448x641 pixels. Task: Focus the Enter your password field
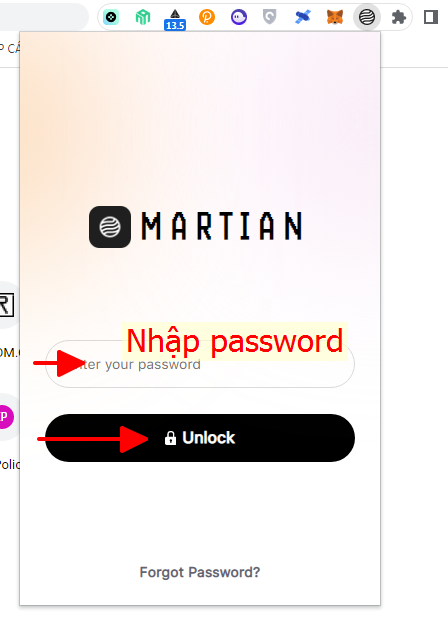(200, 364)
